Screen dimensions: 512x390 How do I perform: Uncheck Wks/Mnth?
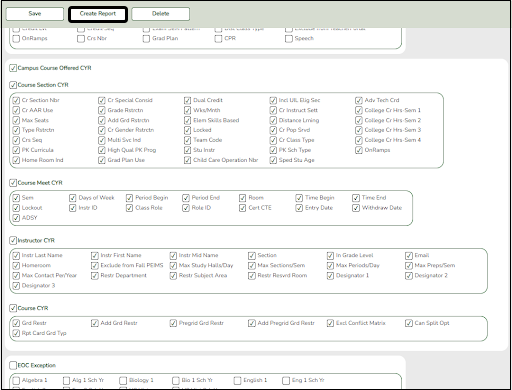pyautogui.click(x=187, y=110)
